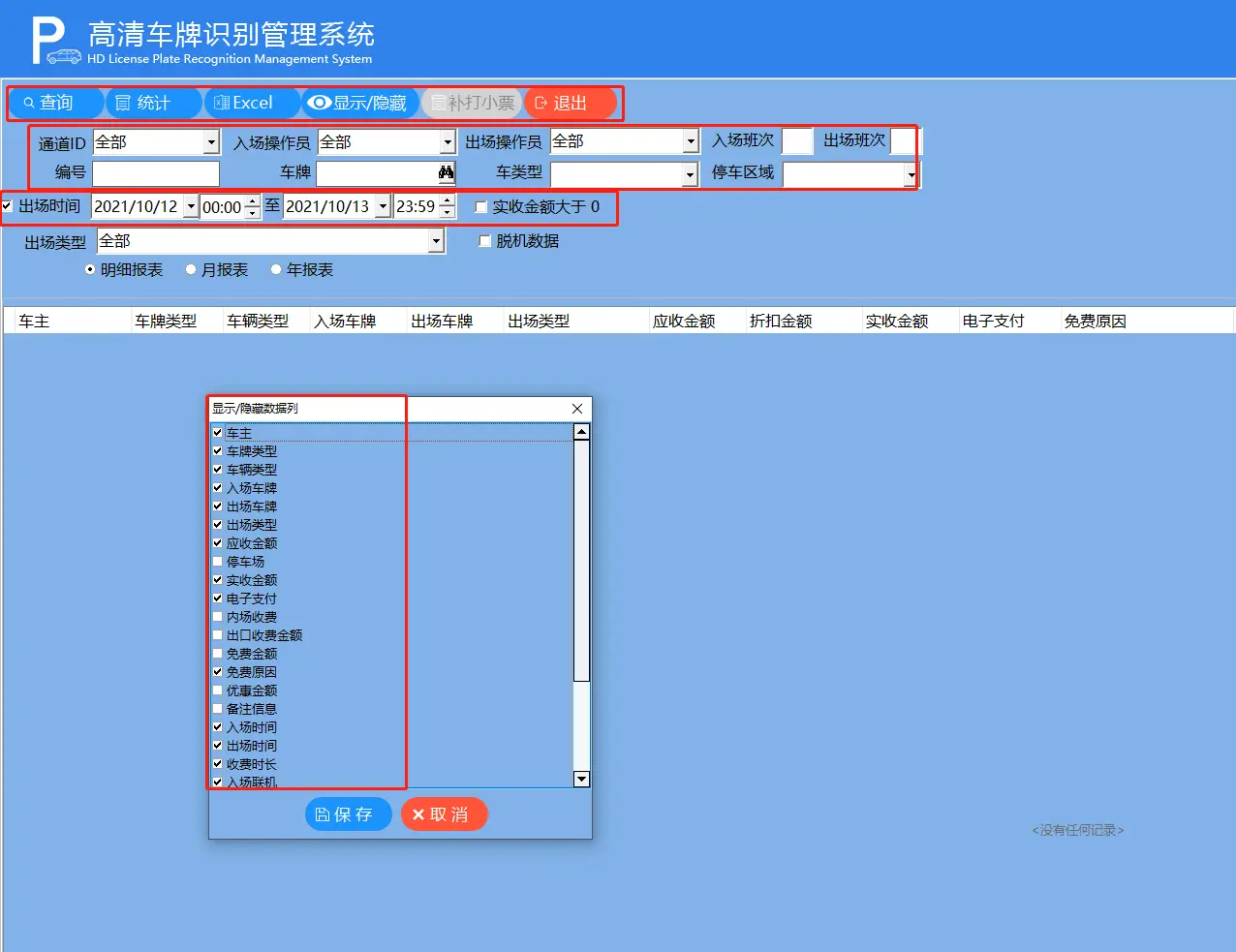Click into the 编号 input field

[x=156, y=173]
